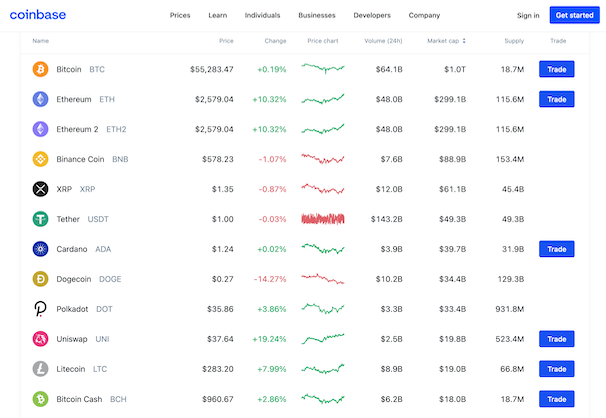The height and width of the screenshot is (418, 606).
Task: Click the Name column header
Action: coord(41,41)
